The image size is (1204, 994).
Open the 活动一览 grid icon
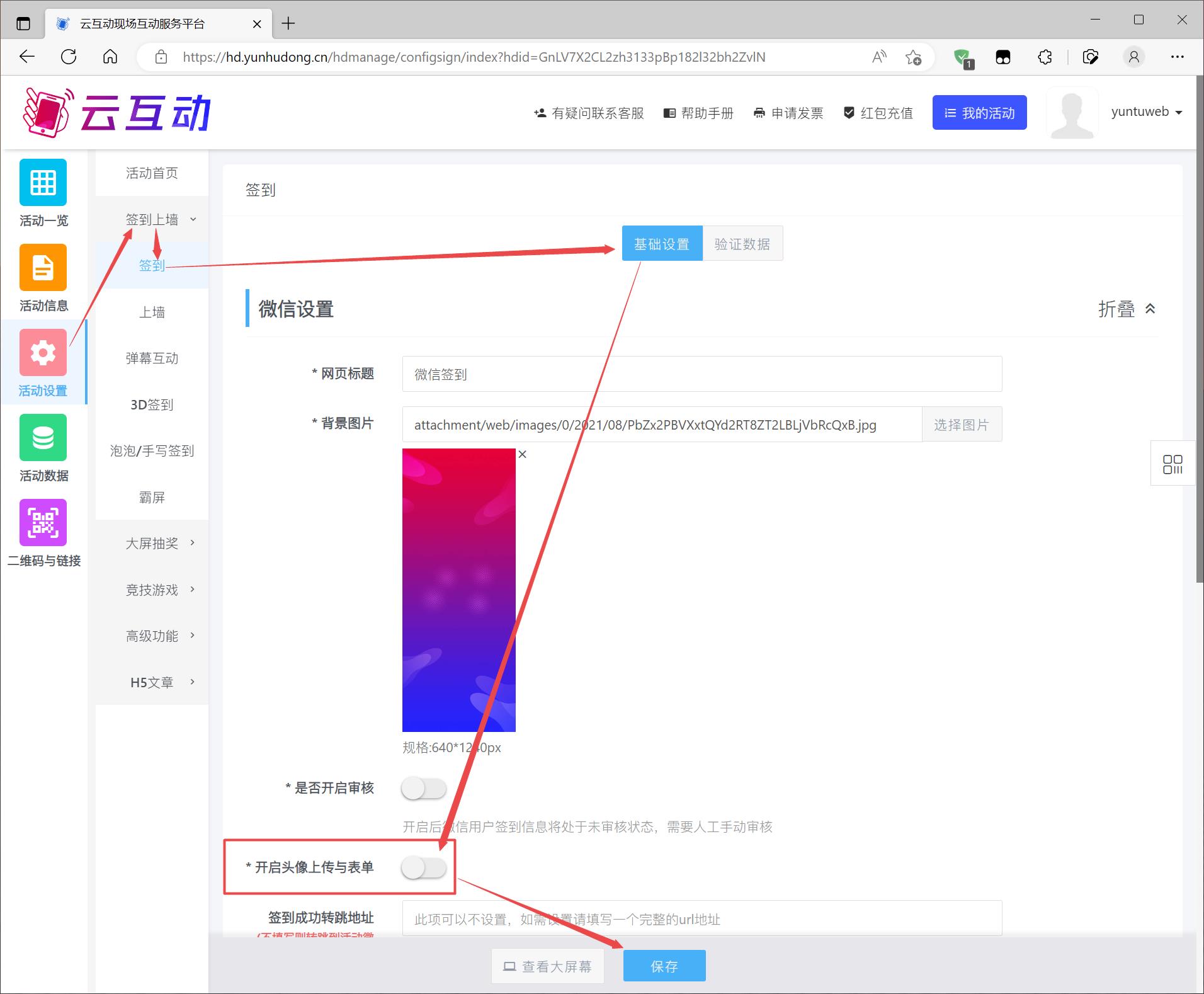click(x=43, y=183)
